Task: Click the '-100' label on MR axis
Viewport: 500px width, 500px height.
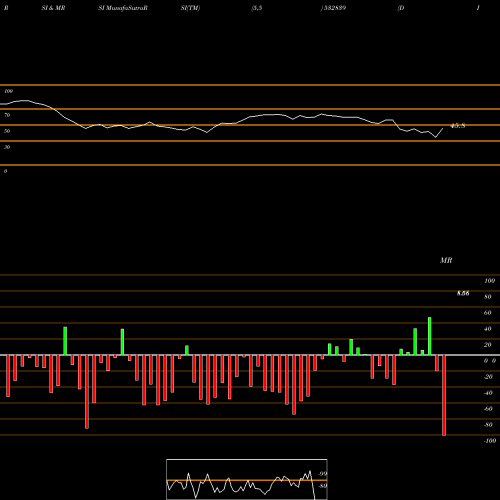Action: tap(490, 441)
